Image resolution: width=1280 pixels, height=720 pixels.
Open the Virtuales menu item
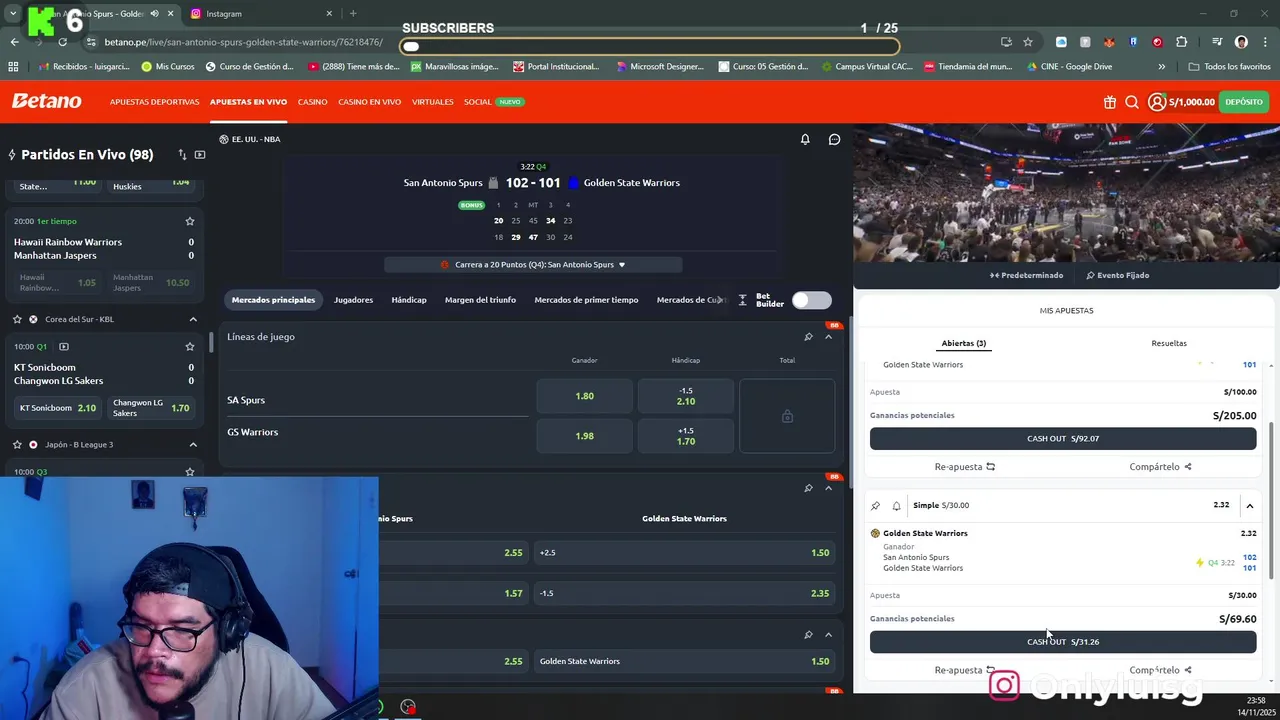tap(432, 102)
